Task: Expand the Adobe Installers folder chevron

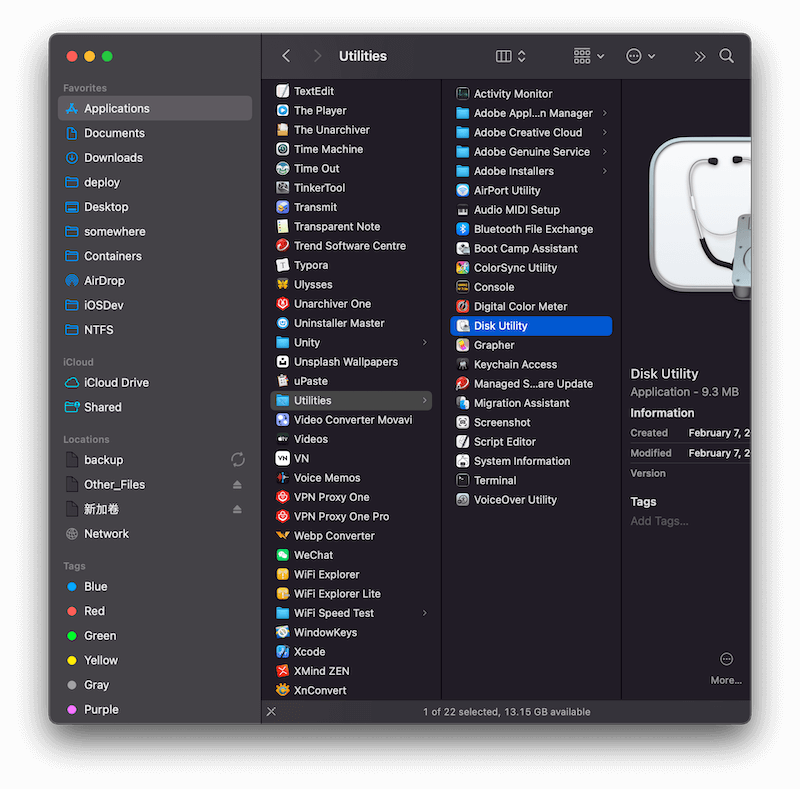Action: [x=605, y=171]
